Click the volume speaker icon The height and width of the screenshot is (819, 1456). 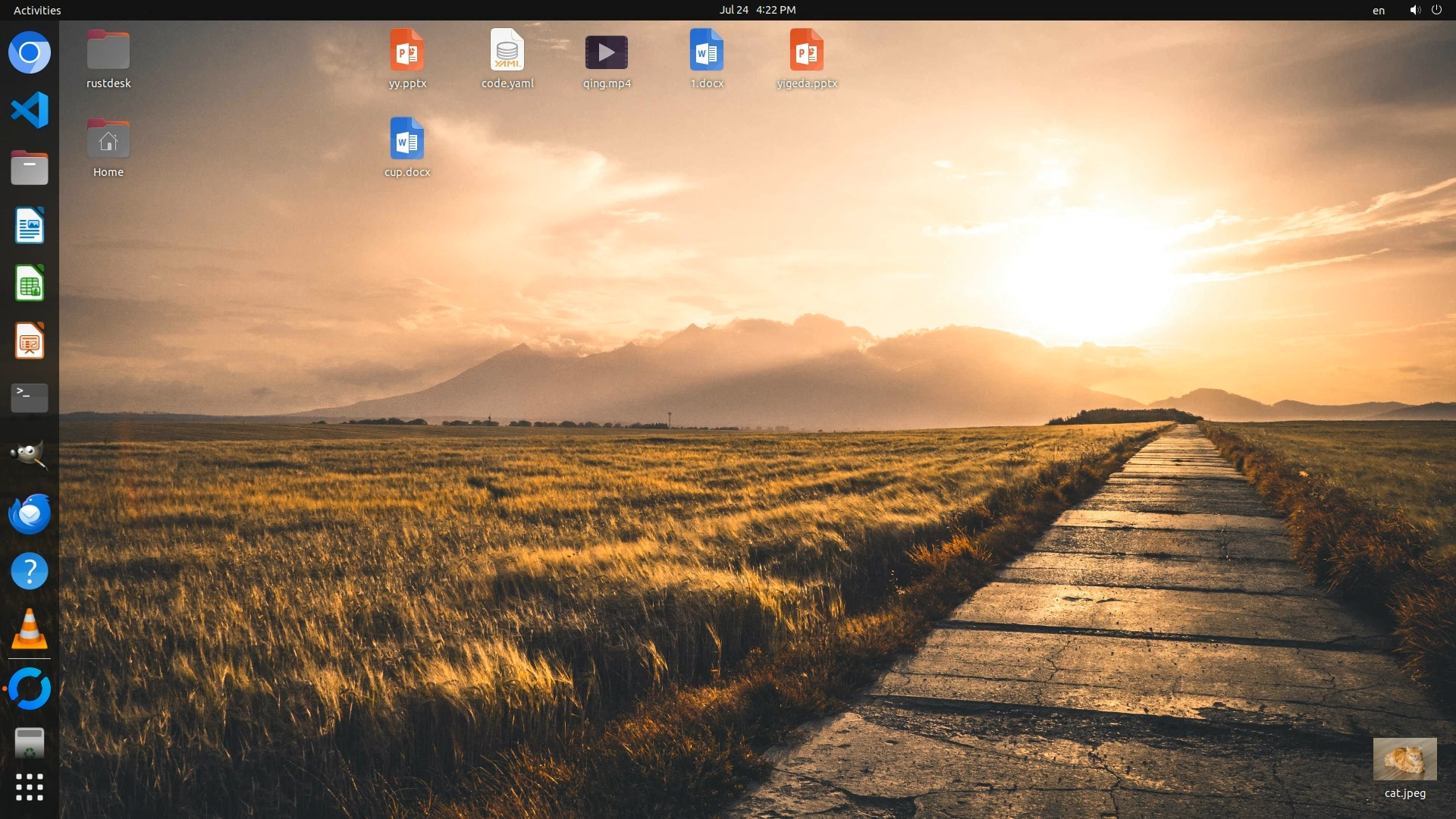[1414, 10]
